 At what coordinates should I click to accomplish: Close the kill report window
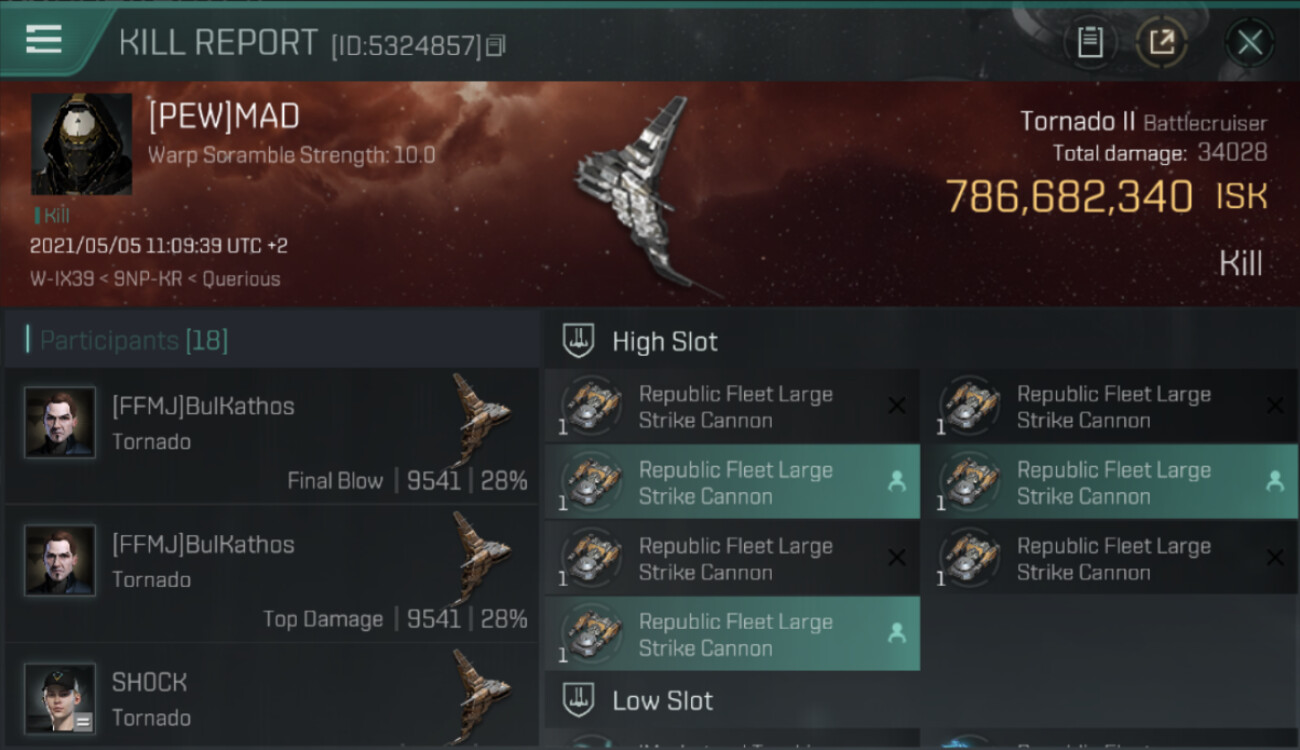point(1250,42)
